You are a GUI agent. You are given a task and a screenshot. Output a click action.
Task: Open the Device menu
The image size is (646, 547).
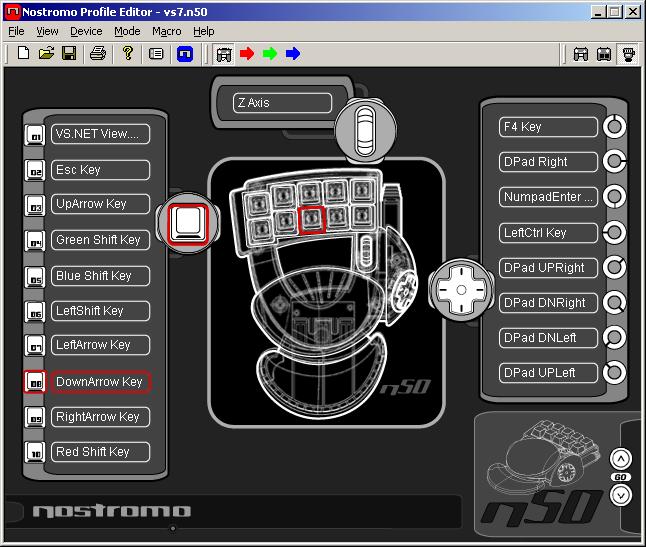tap(86, 31)
